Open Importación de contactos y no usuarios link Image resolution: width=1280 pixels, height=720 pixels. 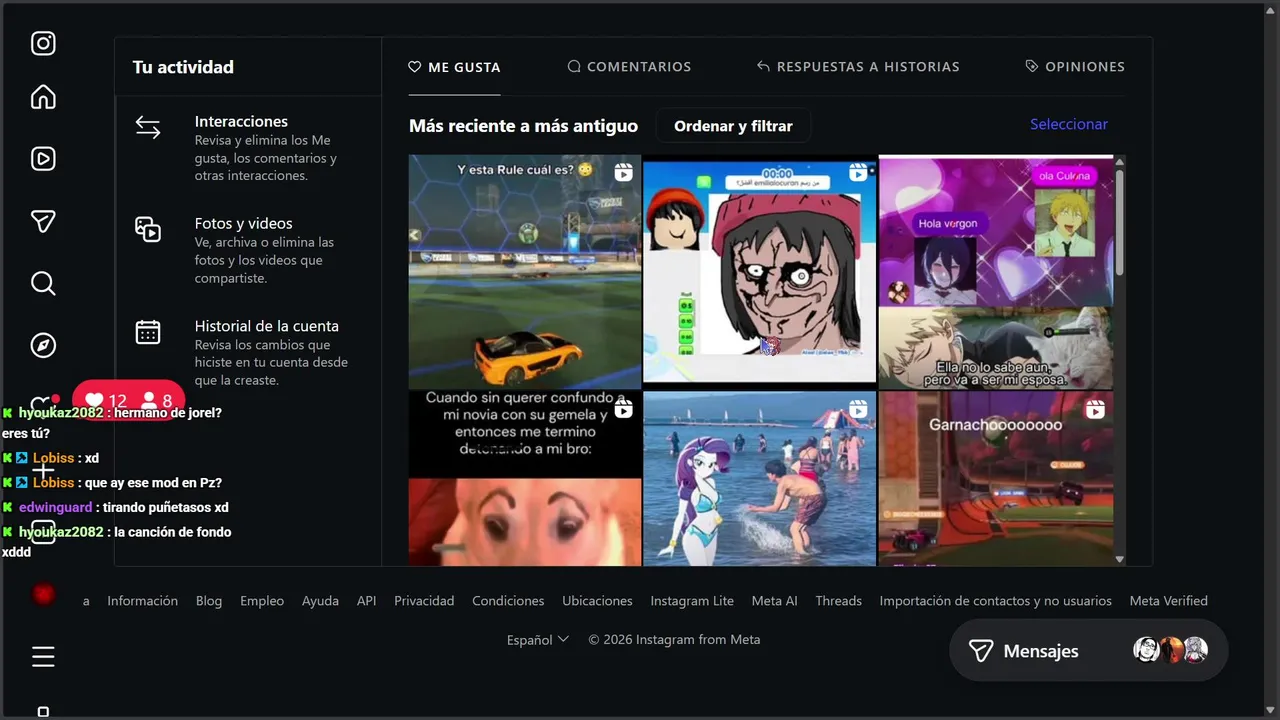(x=995, y=601)
